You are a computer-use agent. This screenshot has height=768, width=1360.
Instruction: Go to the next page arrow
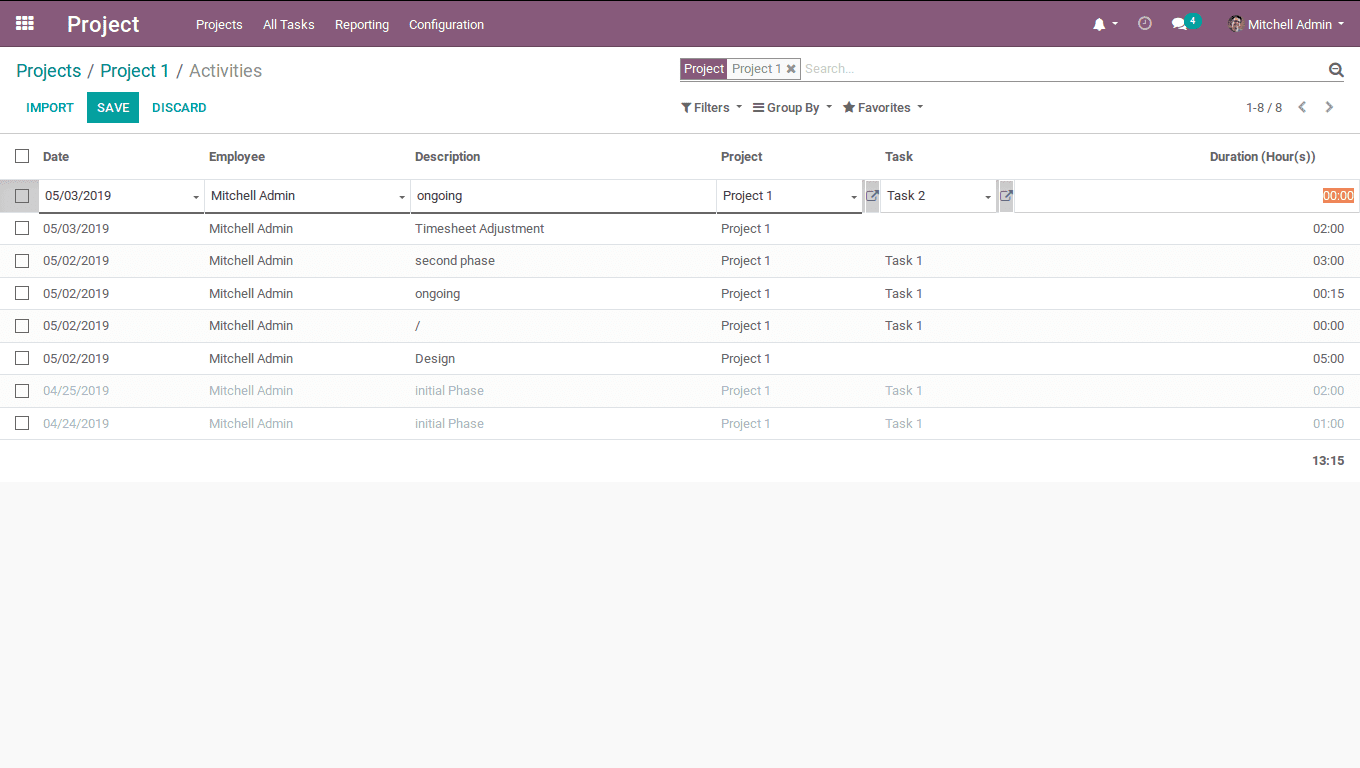click(1329, 107)
